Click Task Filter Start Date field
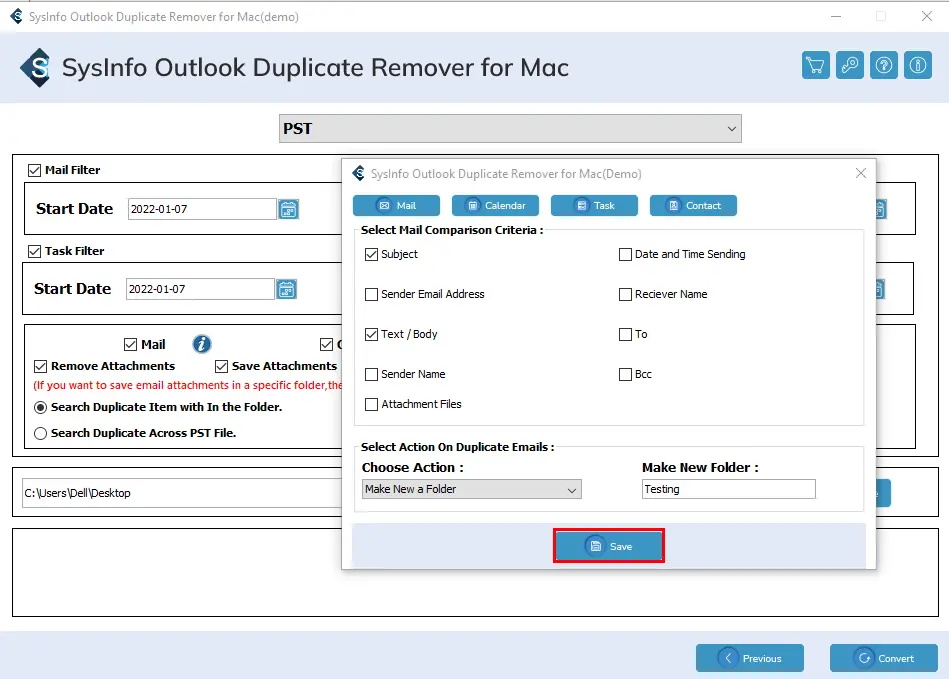 click(x=200, y=289)
